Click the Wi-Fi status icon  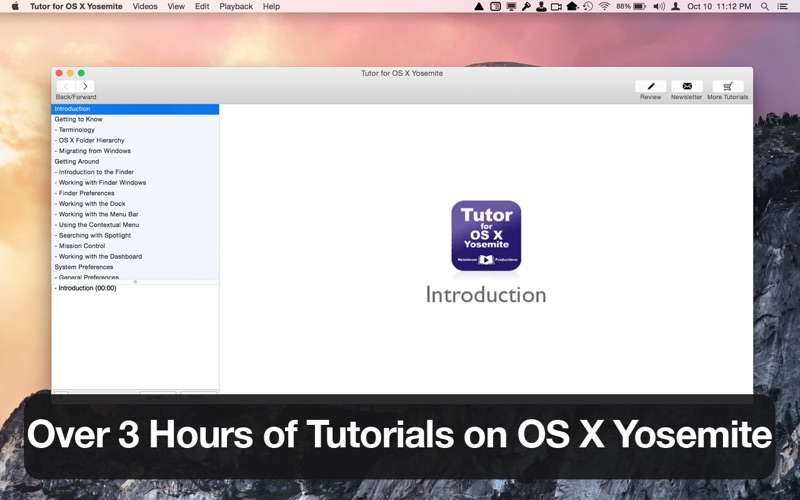(x=605, y=6)
